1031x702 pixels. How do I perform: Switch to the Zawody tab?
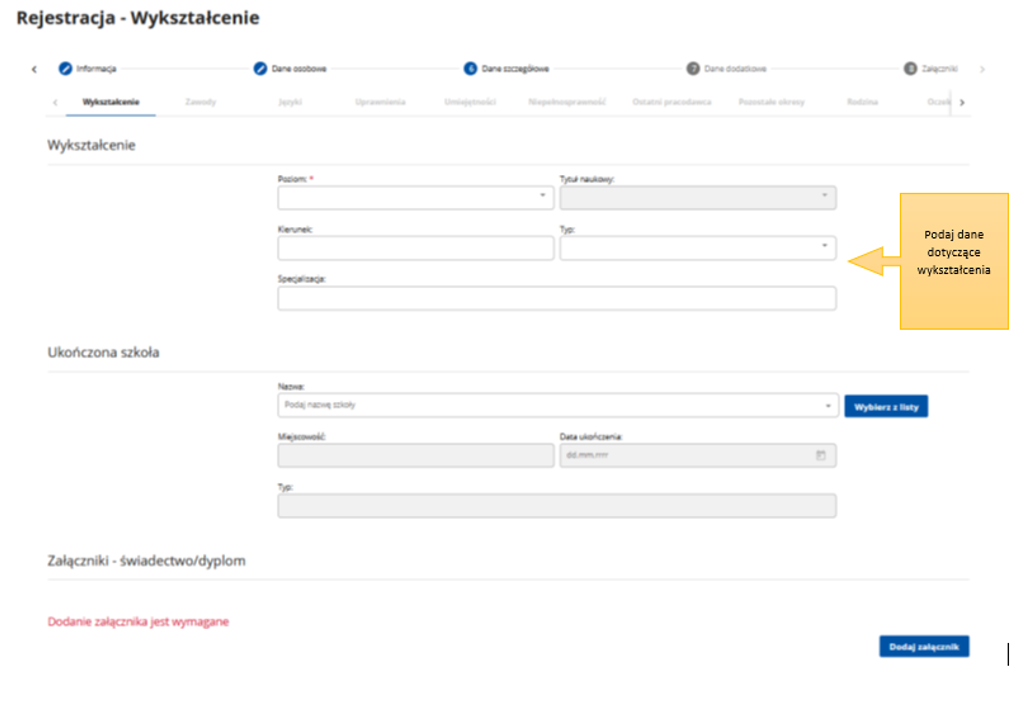pos(200,102)
